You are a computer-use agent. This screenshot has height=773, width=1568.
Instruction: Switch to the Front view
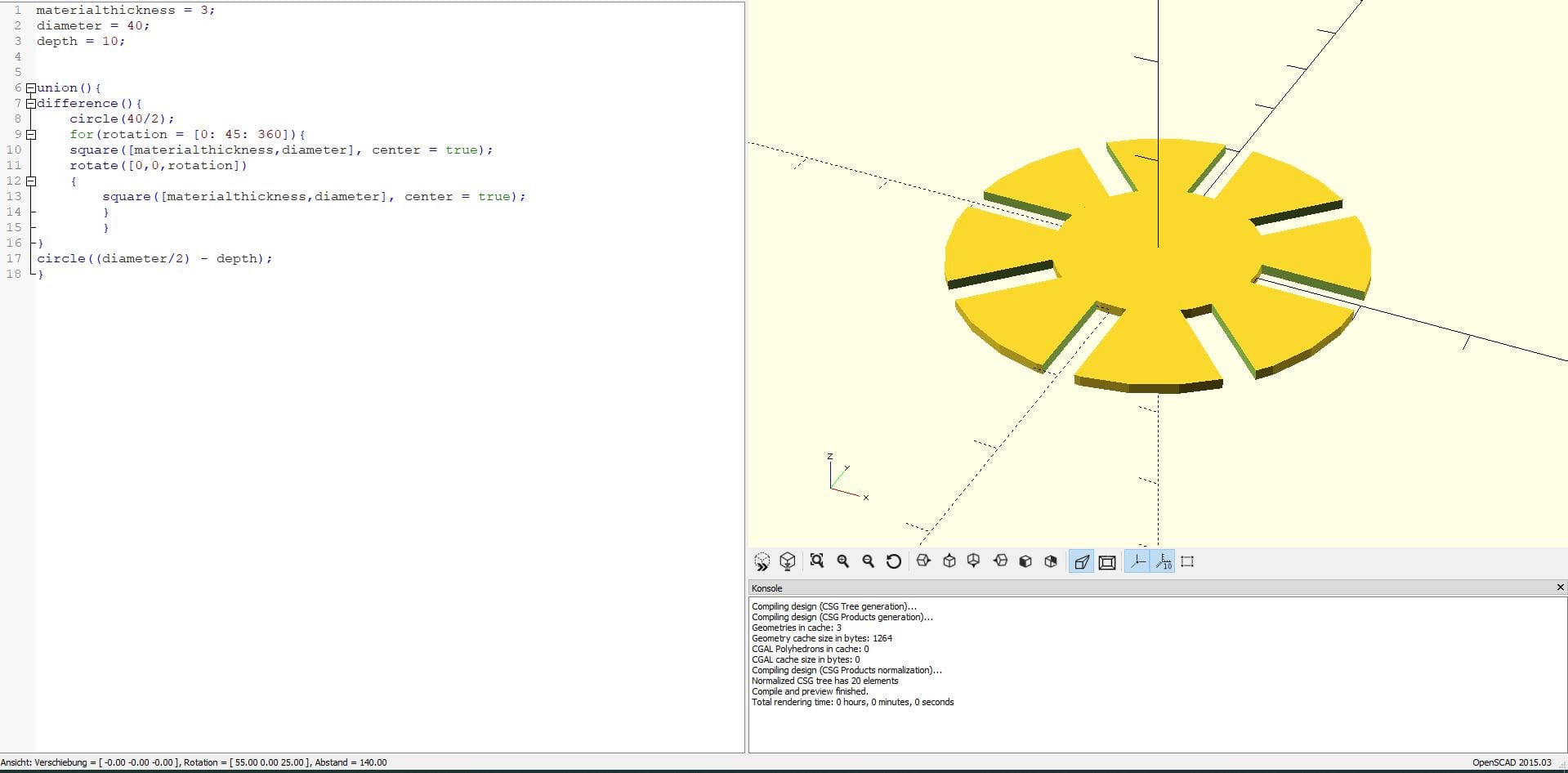(x=1025, y=561)
